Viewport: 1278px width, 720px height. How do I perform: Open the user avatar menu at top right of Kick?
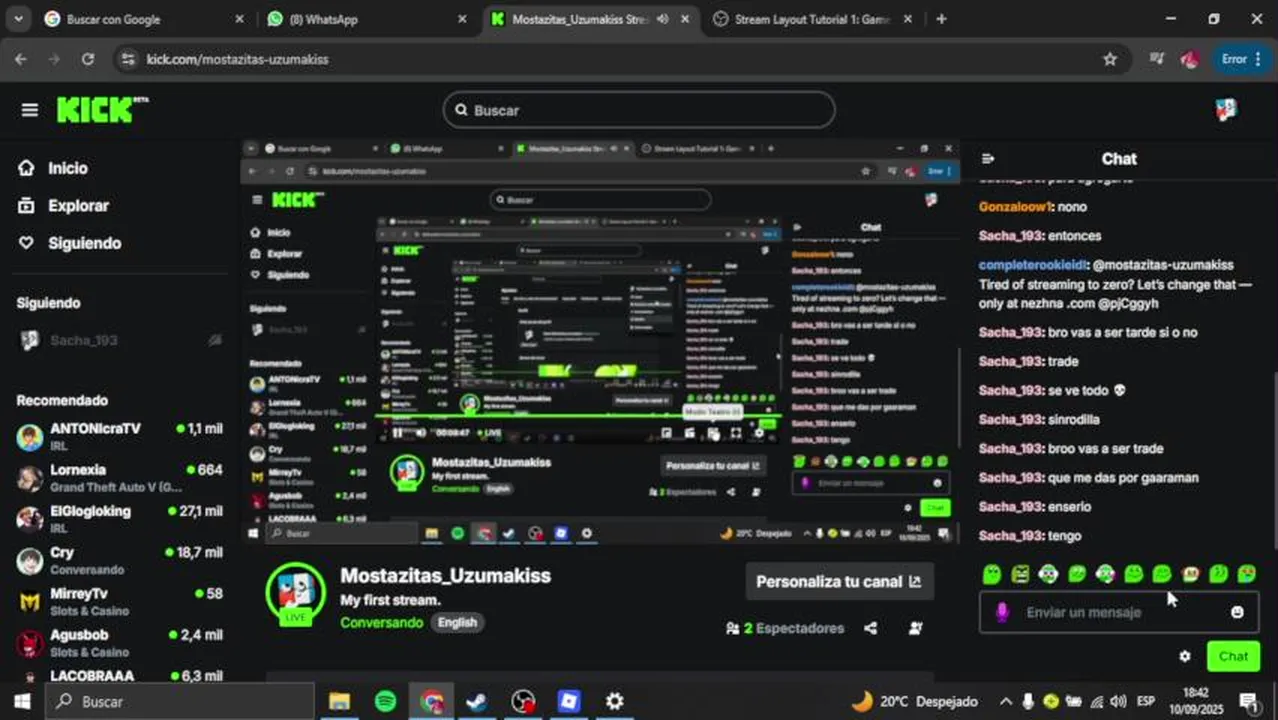1226,110
